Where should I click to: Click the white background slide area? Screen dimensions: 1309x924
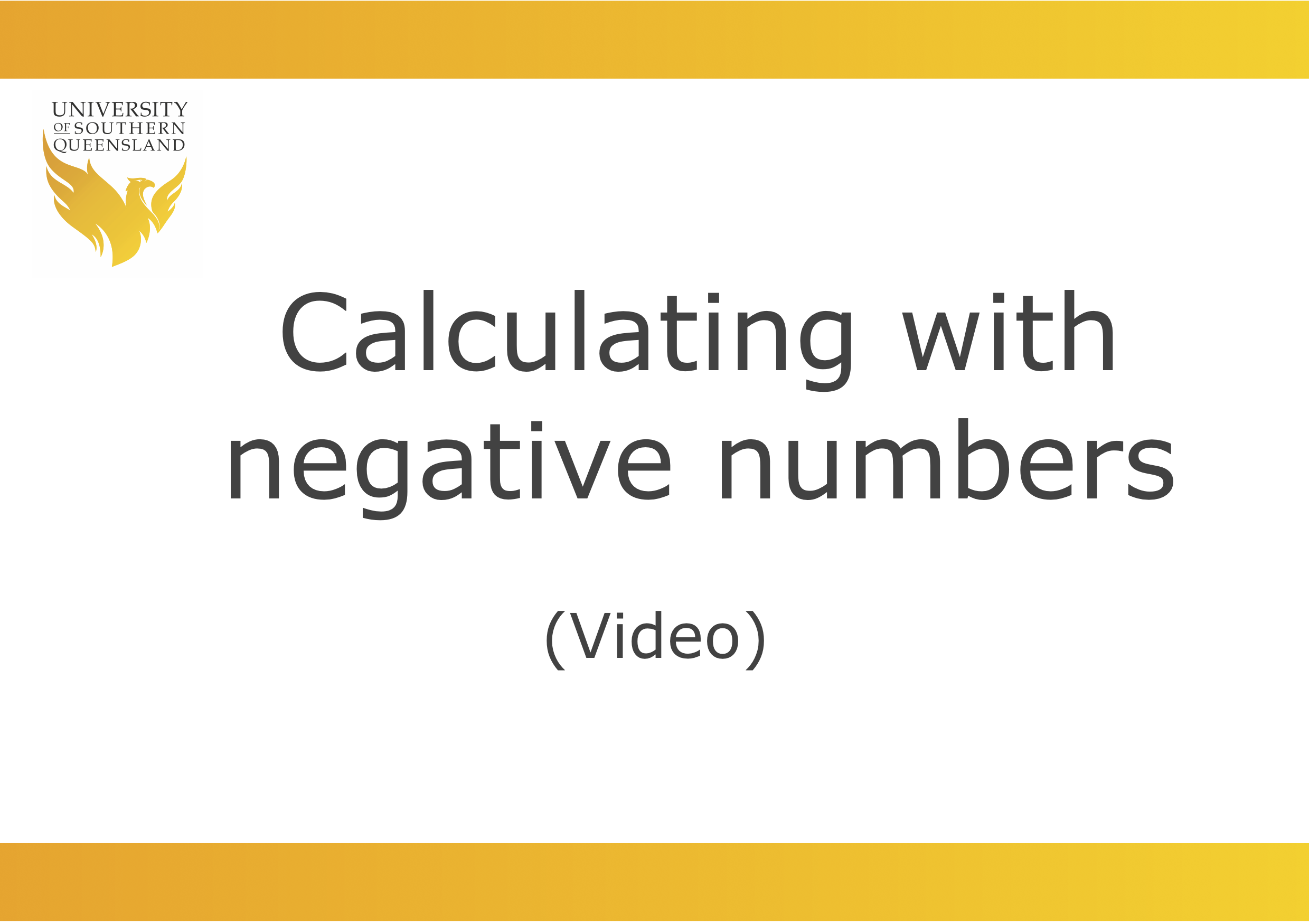[x=654, y=462]
